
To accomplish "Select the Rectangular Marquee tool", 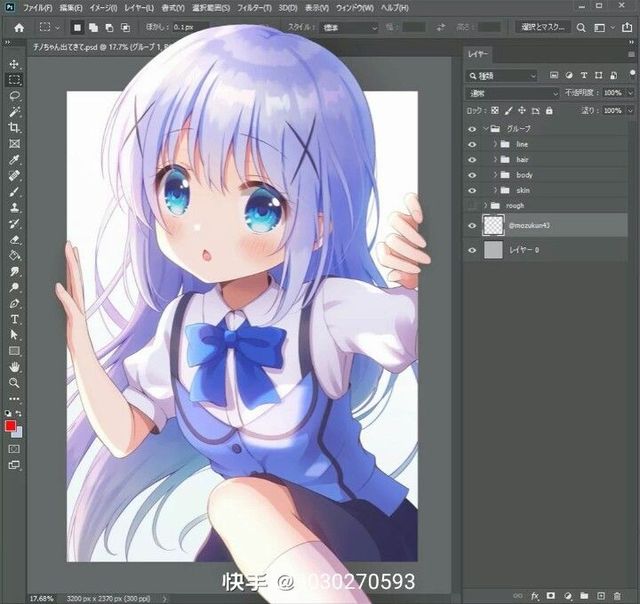I will 14,80.
